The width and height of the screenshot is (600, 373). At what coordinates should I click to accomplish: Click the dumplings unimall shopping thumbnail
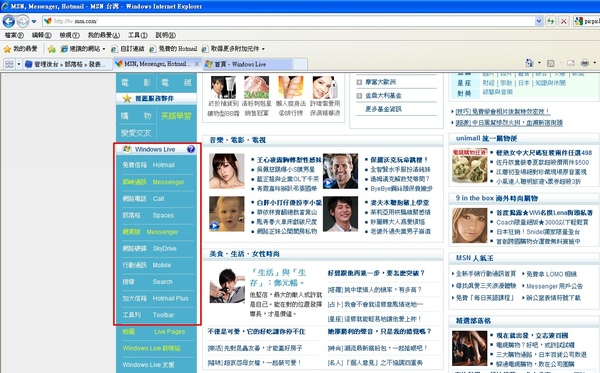(x=470, y=165)
